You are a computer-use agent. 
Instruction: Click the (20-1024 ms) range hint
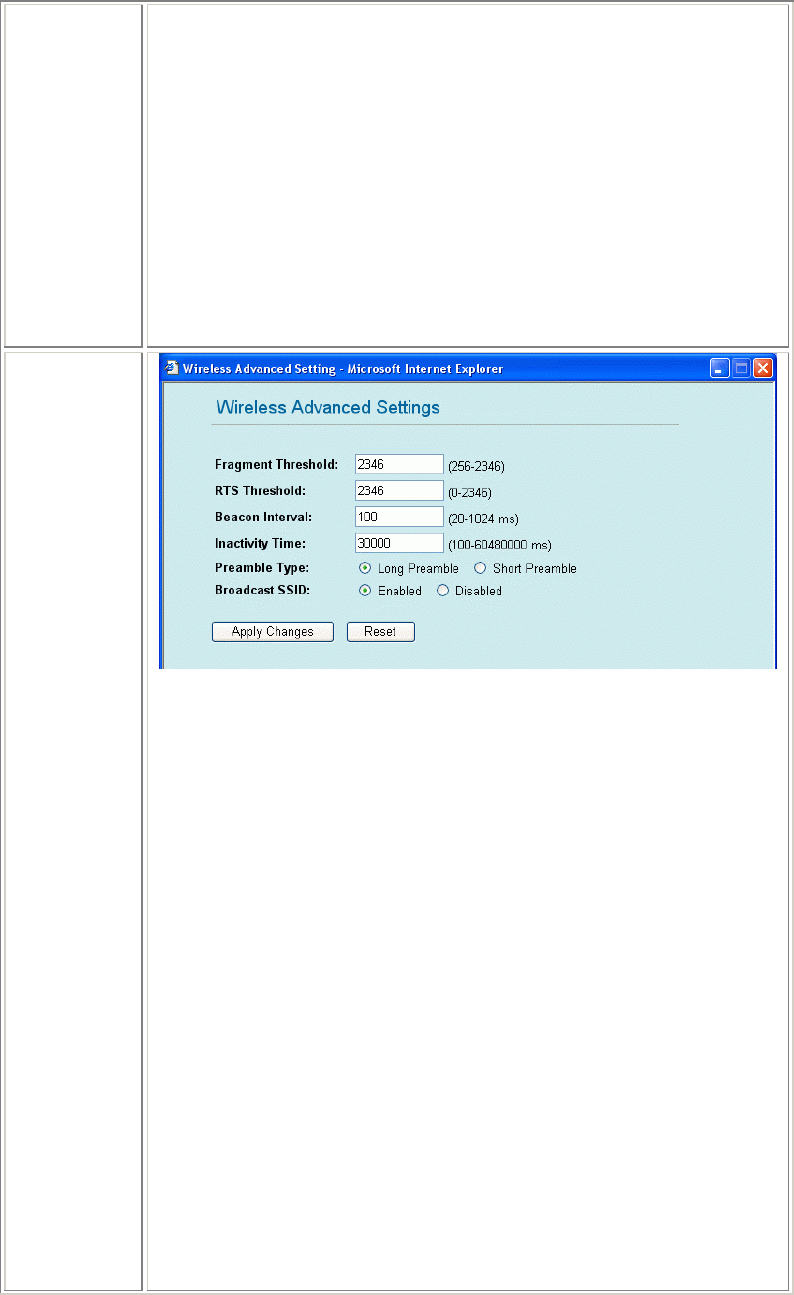click(x=483, y=519)
